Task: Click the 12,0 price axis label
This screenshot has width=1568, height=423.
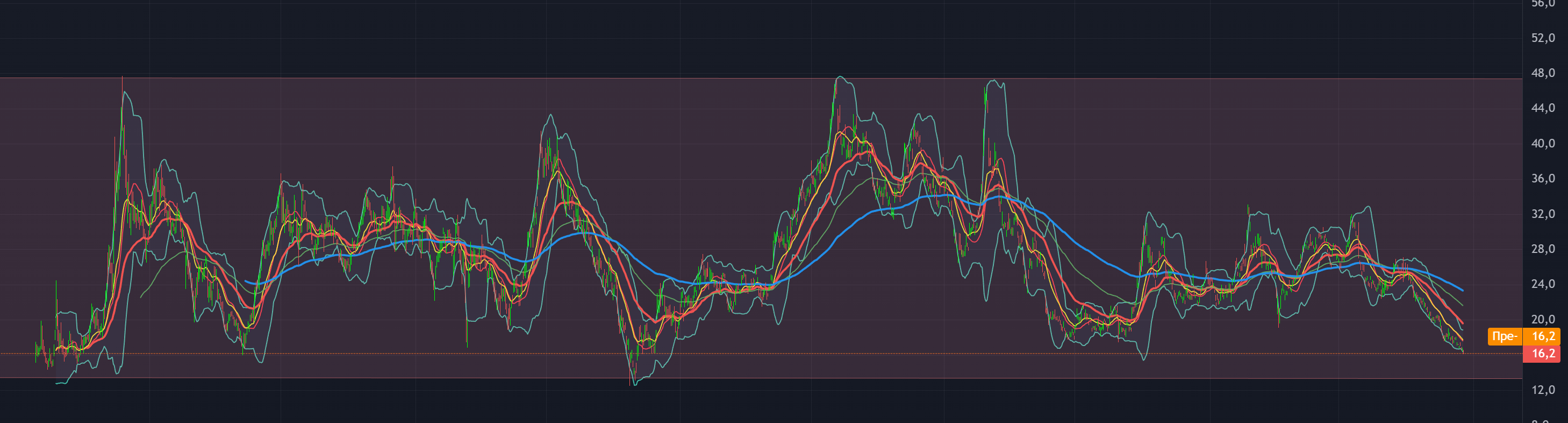Action: pos(1543,390)
